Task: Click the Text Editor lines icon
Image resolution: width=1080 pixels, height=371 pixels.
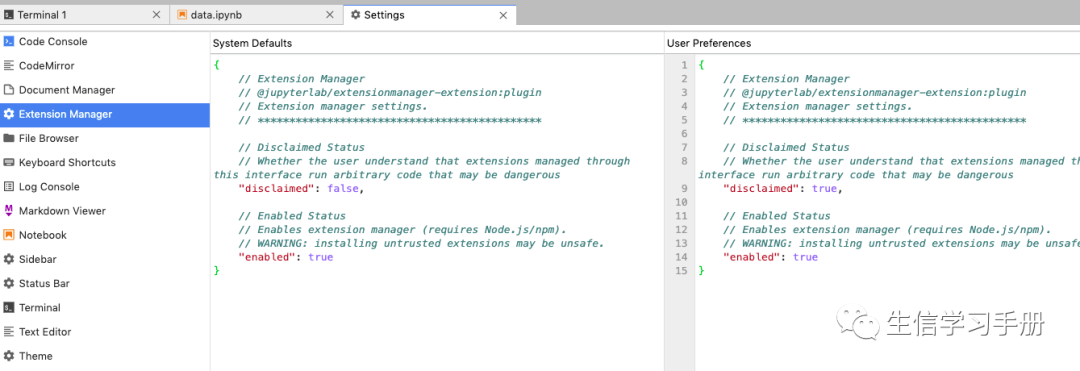Action: (9, 332)
